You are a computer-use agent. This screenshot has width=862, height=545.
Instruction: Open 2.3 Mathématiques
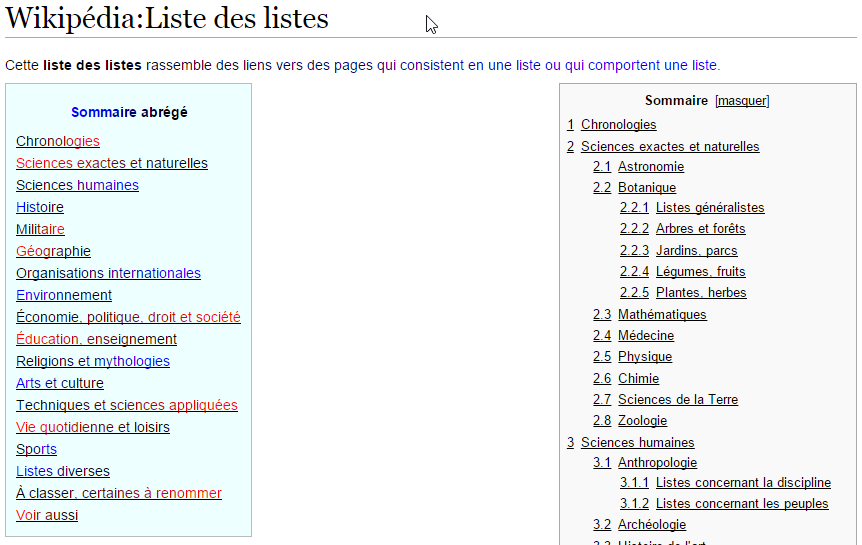point(650,315)
